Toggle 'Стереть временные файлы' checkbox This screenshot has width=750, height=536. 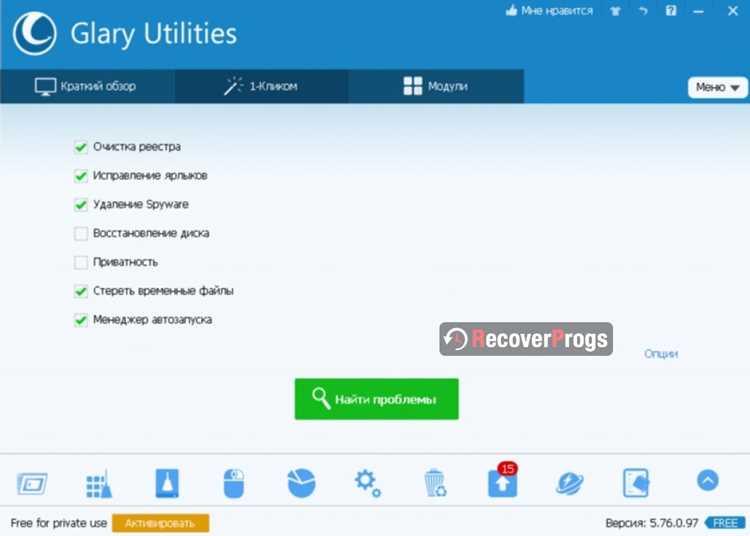[x=81, y=291]
